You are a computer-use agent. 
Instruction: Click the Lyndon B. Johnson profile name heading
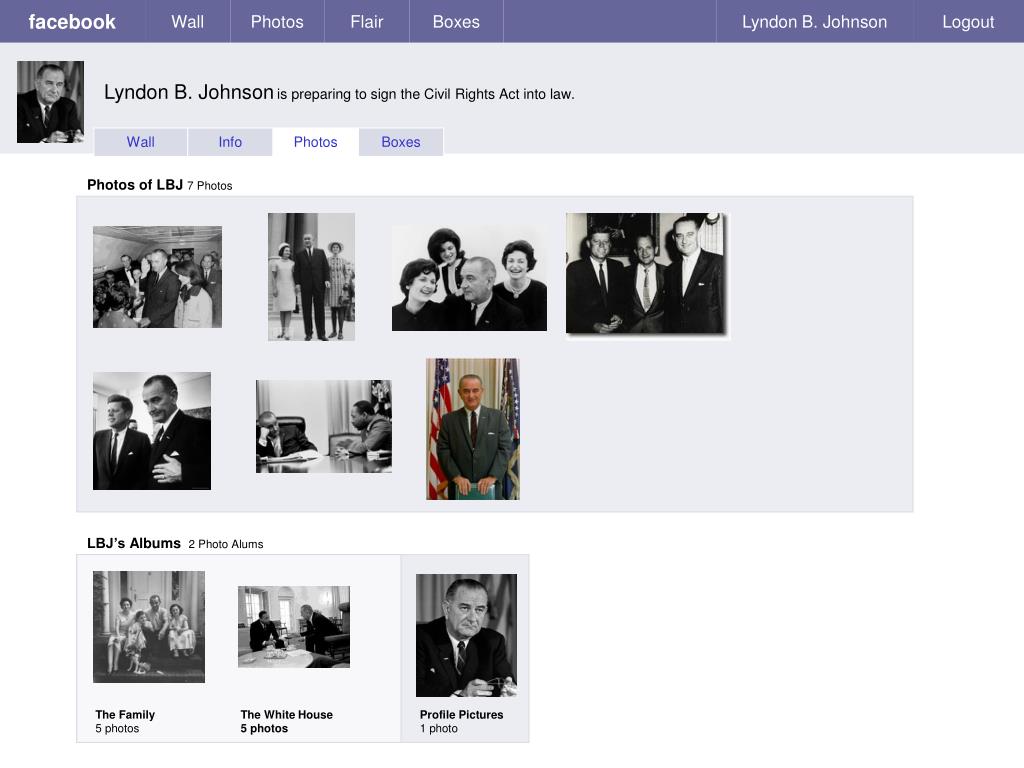[189, 92]
